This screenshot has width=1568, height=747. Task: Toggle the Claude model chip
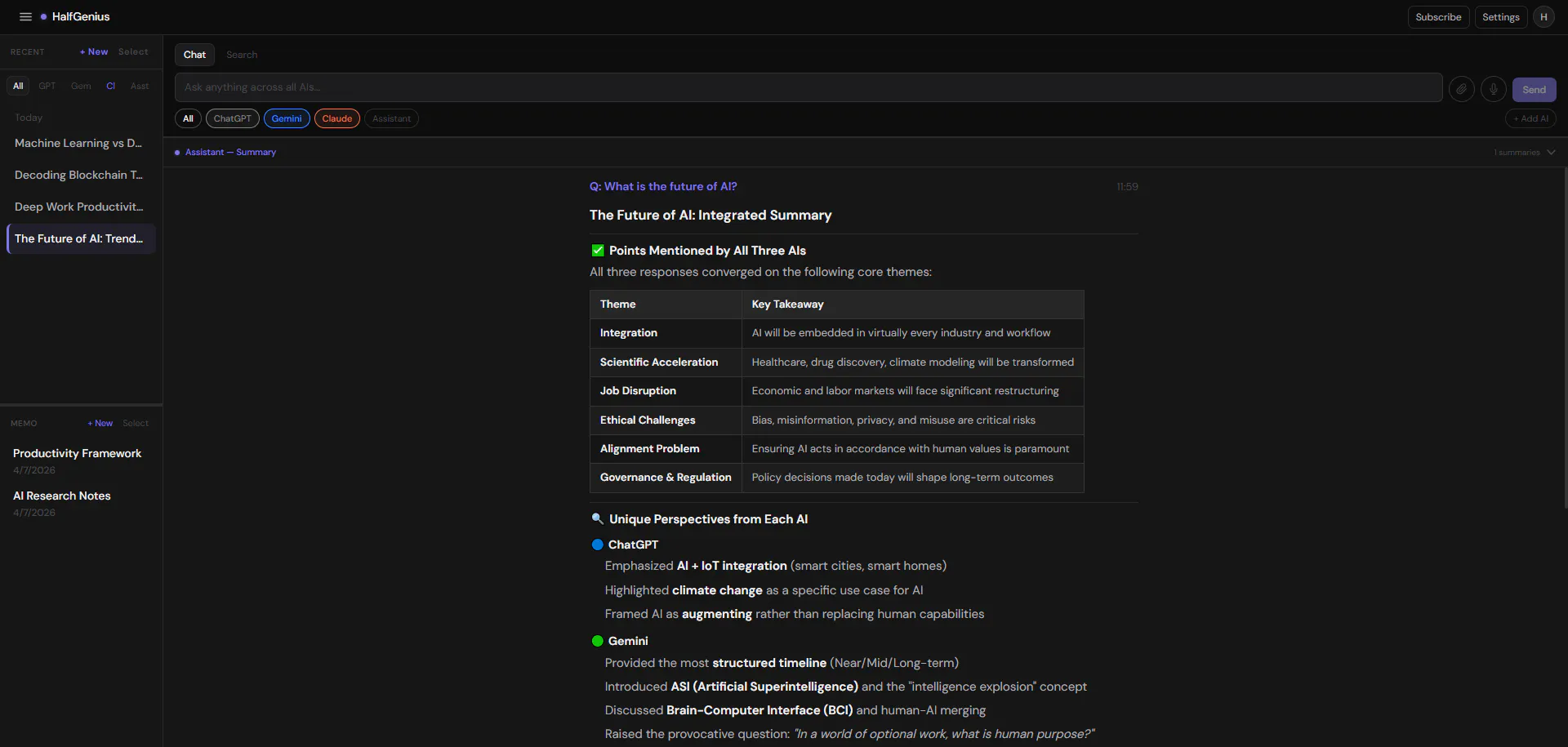click(x=337, y=118)
